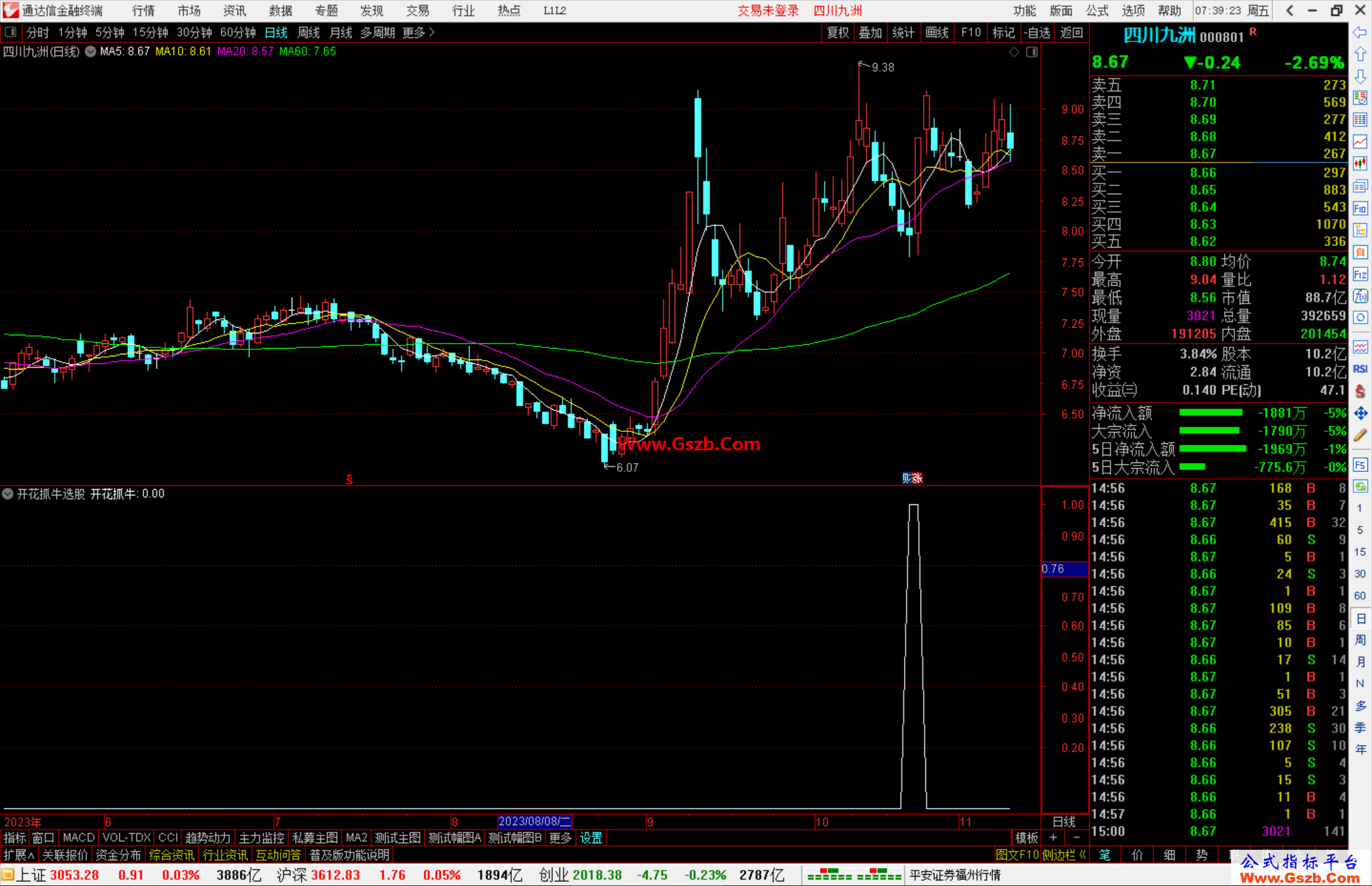This screenshot has width=1372, height=886.
Task: Open the f(x) formula manager icon
Action: tap(1360, 296)
